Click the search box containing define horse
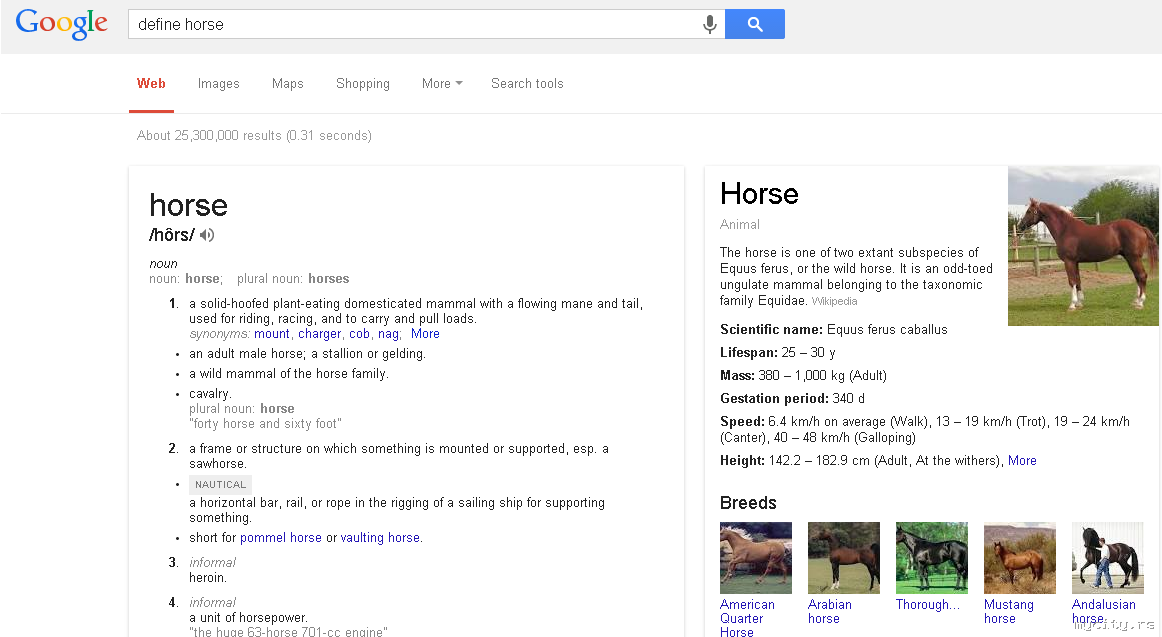This screenshot has width=1162, height=637. point(426,24)
